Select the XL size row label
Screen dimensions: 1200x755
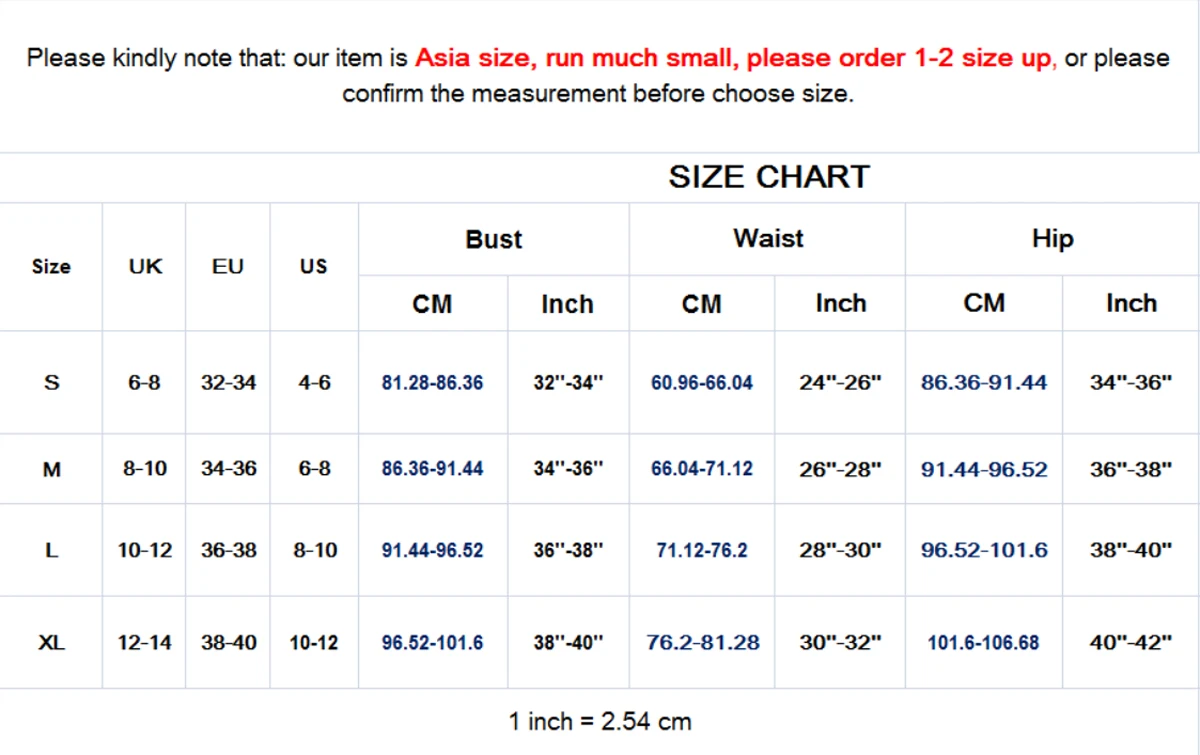coord(52,643)
